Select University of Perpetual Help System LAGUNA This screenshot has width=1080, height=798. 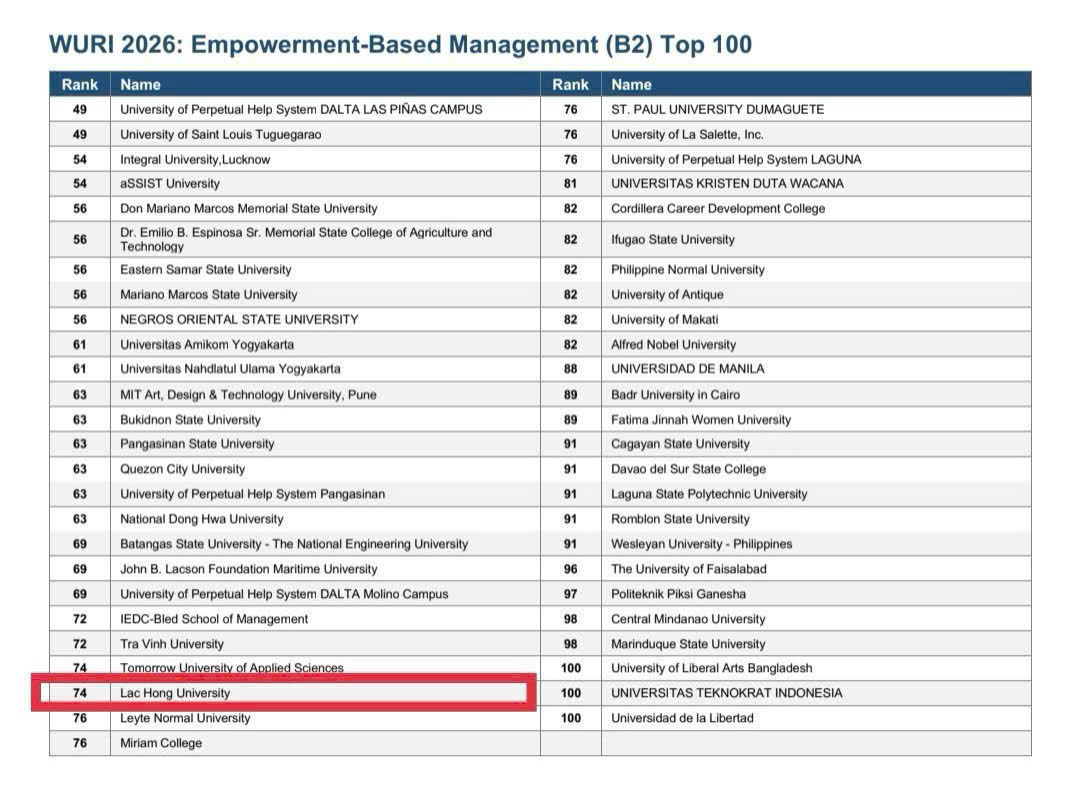point(736,160)
